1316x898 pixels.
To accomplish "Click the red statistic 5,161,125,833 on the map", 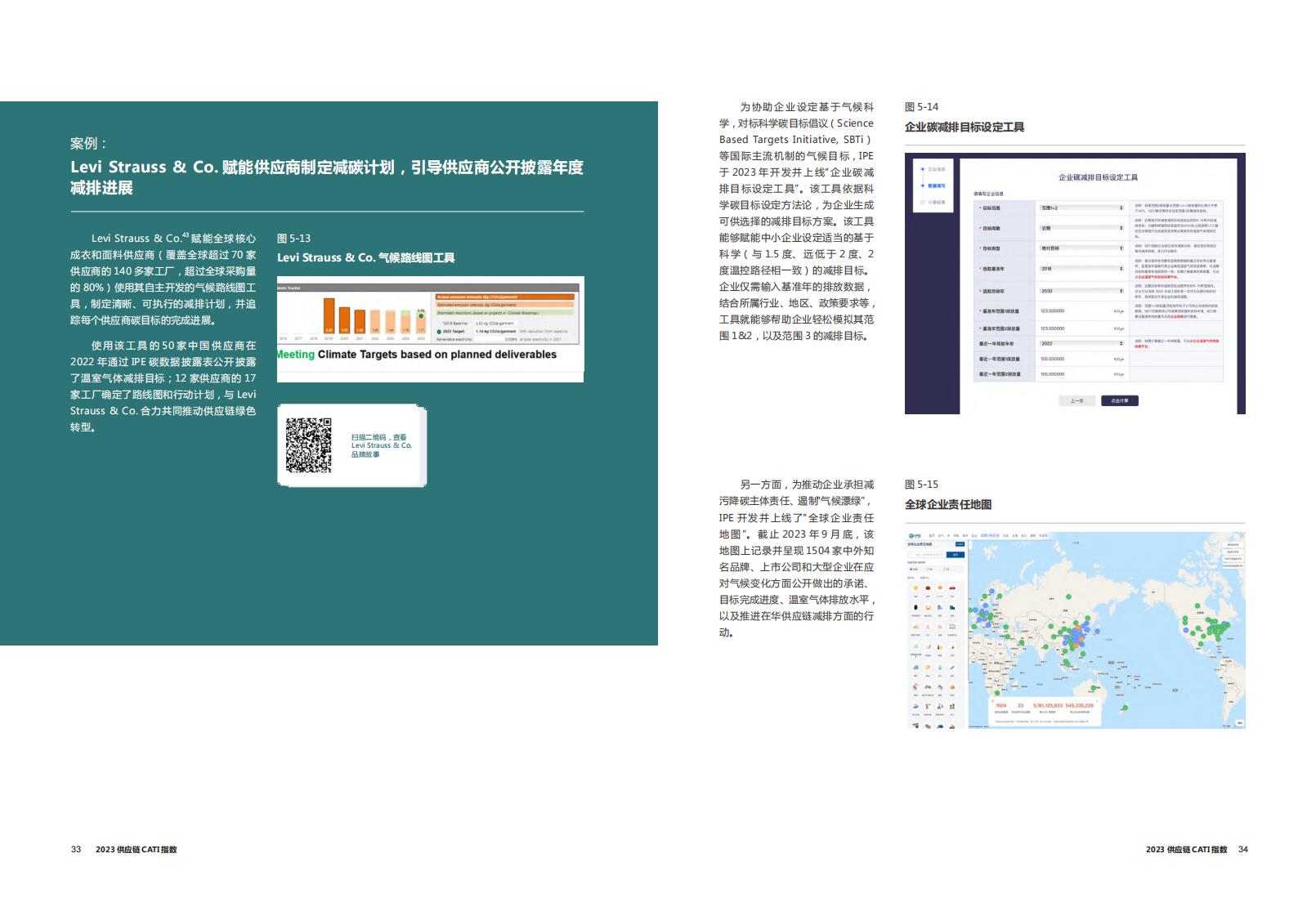I will pos(1048,705).
